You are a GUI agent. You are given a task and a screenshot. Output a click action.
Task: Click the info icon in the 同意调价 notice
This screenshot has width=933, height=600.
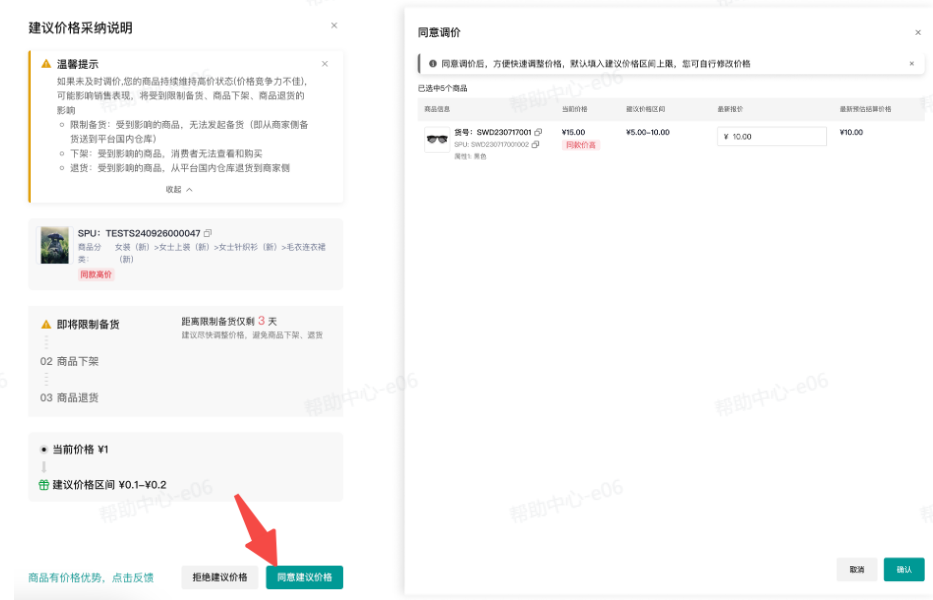426,63
